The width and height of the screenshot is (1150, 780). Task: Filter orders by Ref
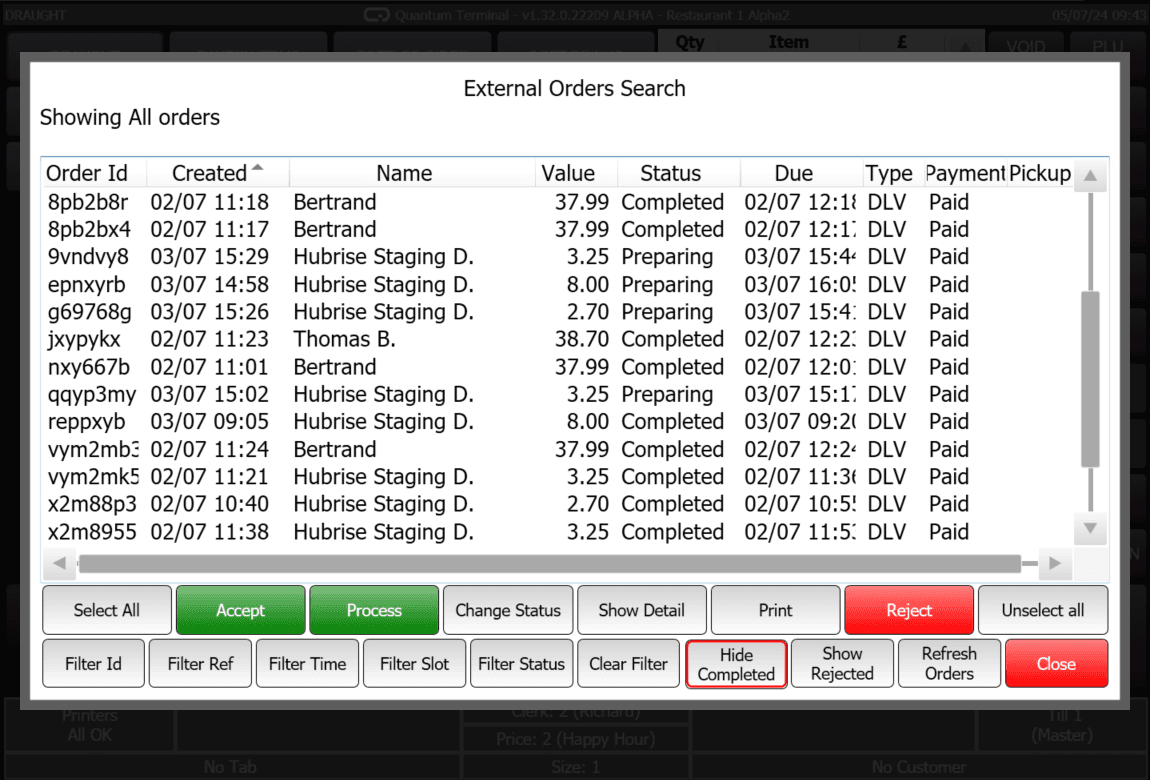200,663
